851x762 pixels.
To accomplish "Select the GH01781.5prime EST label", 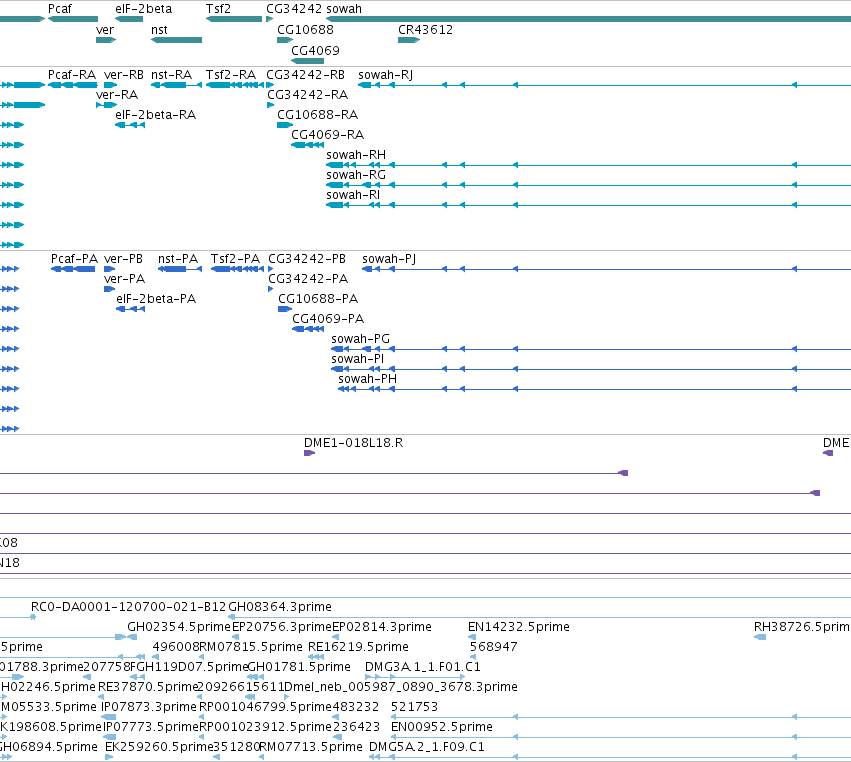I will coord(299,667).
